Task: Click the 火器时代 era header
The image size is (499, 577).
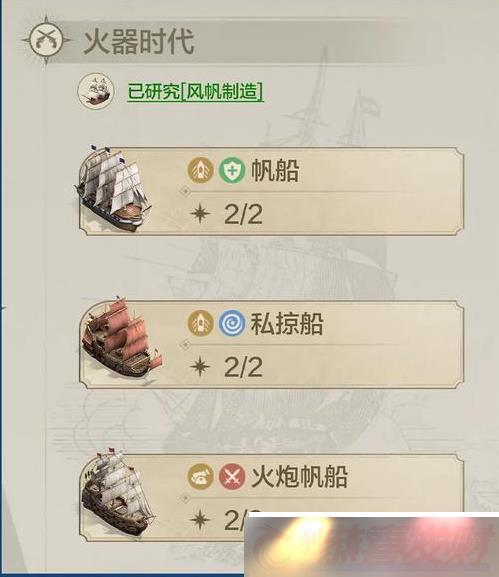Action: pyautogui.click(x=138, y=41)
